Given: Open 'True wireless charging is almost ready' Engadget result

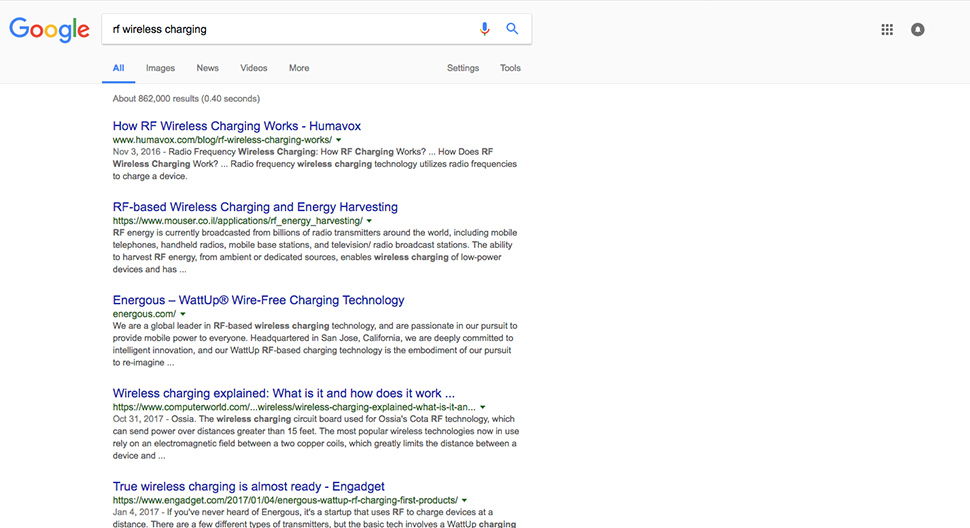Looking at the screenshot, I should coord(248,487).
